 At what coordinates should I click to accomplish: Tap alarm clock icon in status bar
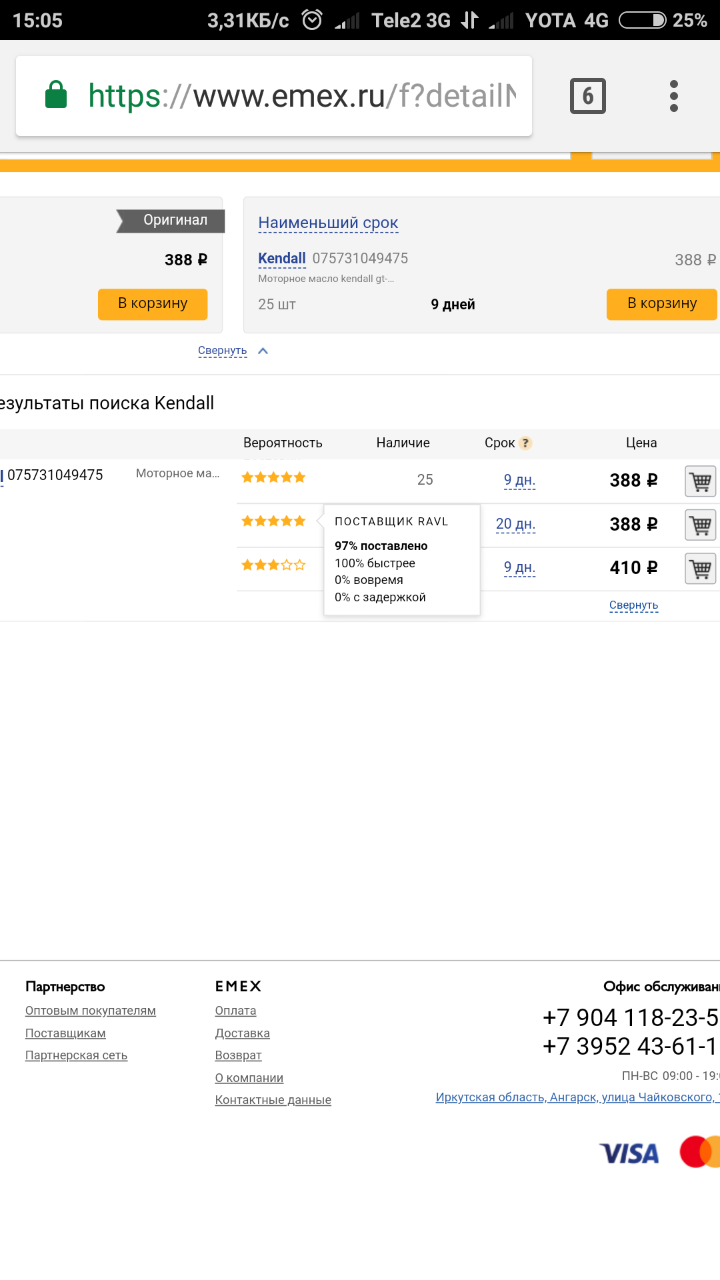click(x=312, y=20)
